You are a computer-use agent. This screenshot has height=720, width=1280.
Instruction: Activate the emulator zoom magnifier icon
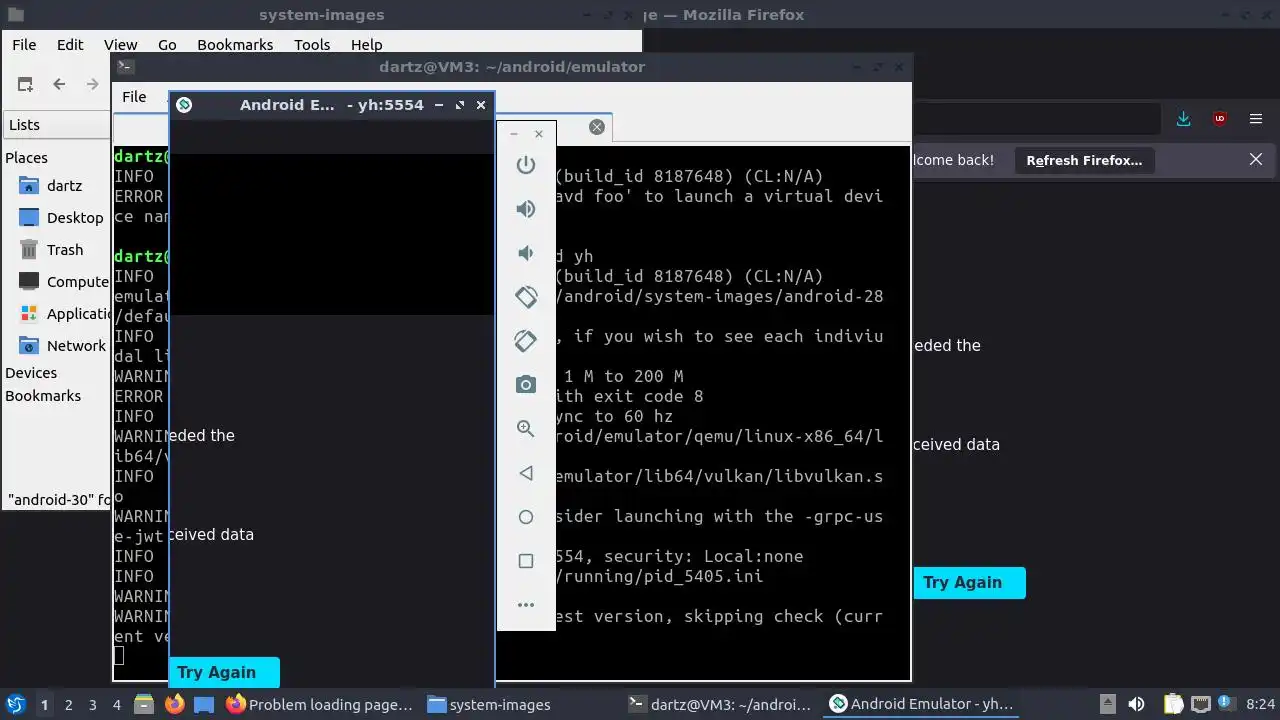pos(526,429)
